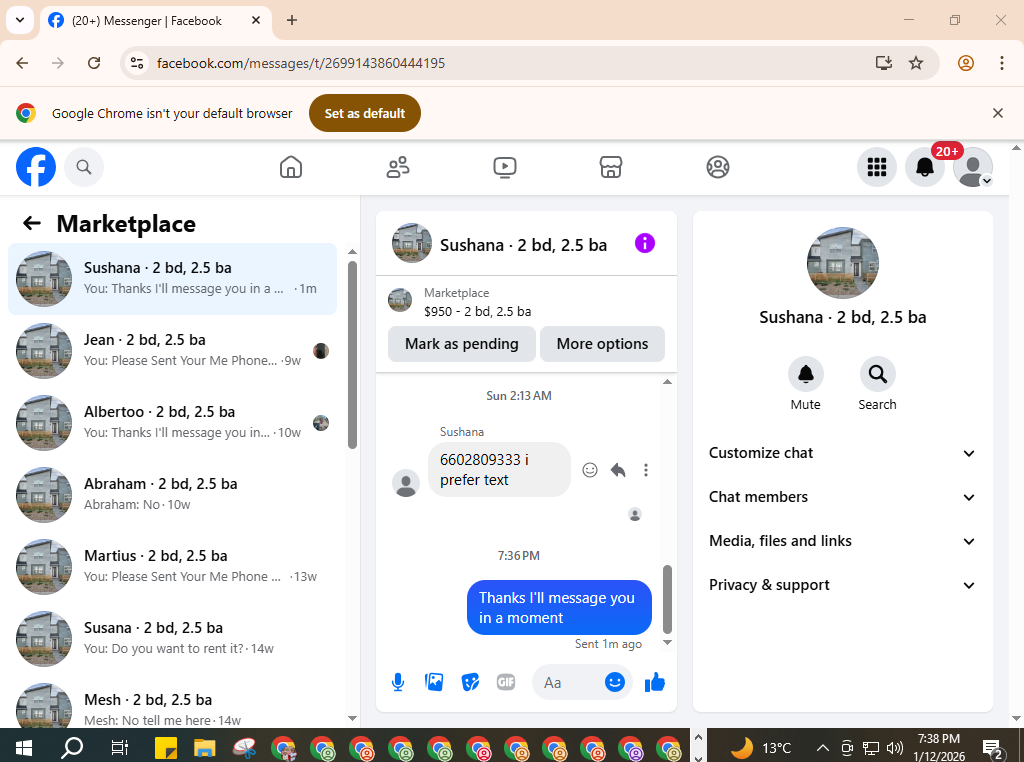Open a new browser tab
This screenshot has width=1024, height=762.
click(292, 20)
